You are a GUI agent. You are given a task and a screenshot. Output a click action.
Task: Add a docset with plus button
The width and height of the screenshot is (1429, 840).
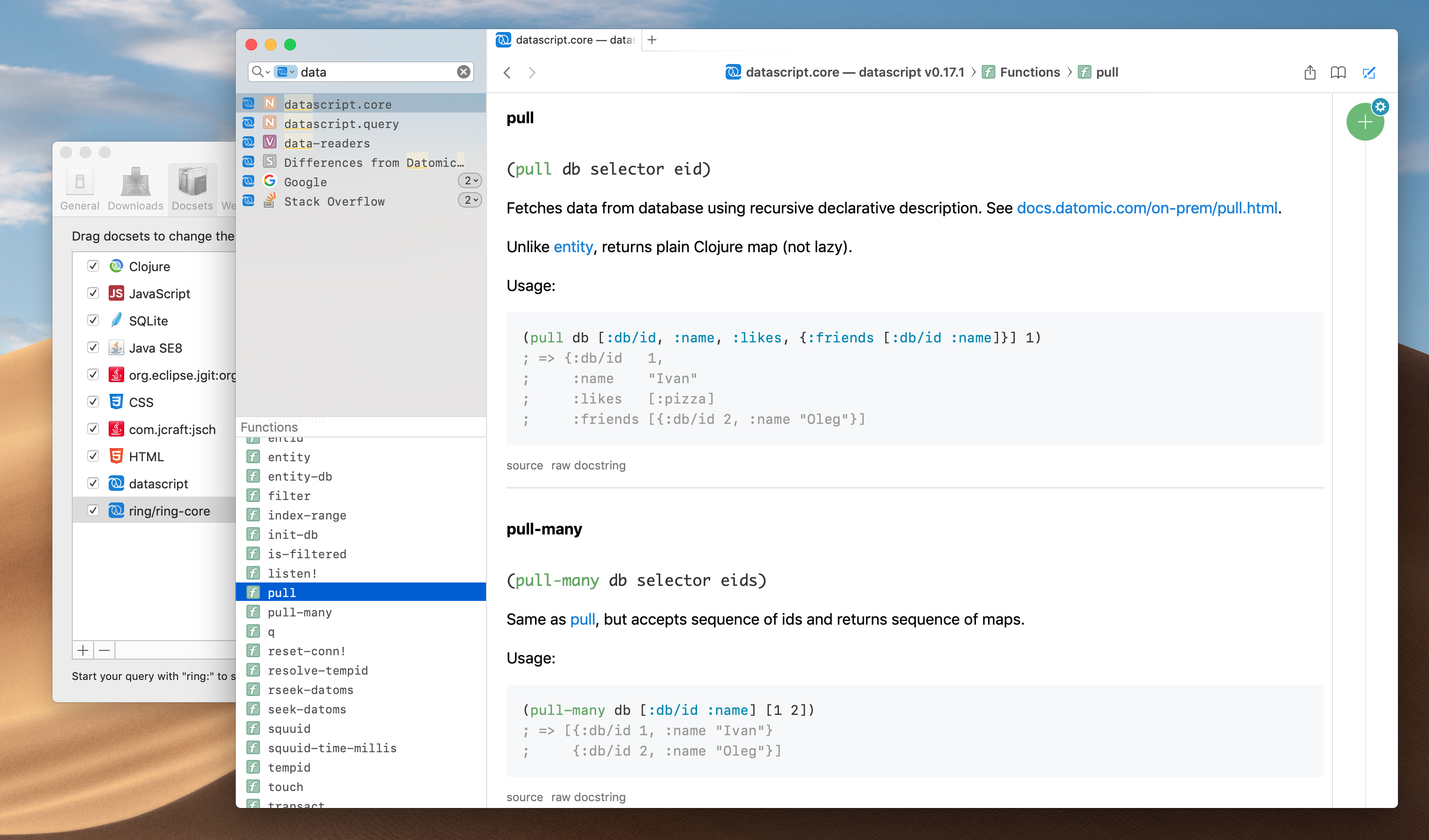click(83, 650)
